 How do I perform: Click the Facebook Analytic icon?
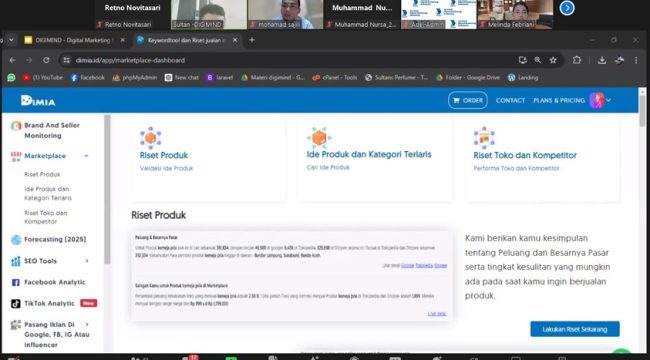16,282
